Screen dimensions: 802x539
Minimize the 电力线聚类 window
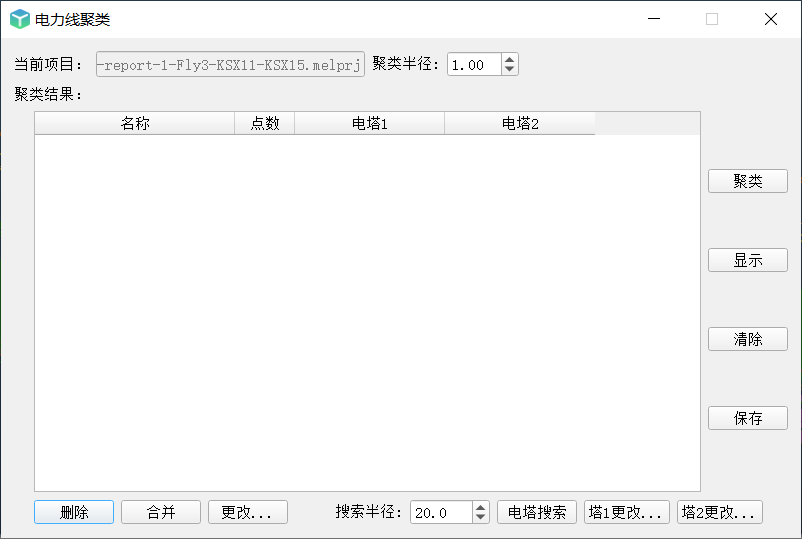pos(654,19)
